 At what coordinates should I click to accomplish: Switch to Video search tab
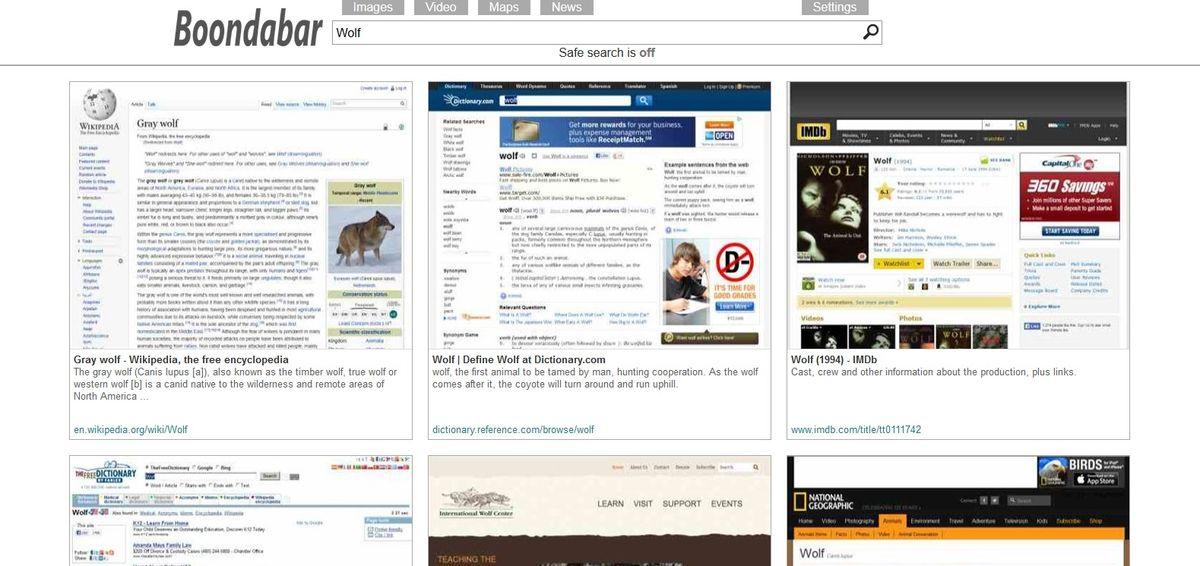(441, 7)
